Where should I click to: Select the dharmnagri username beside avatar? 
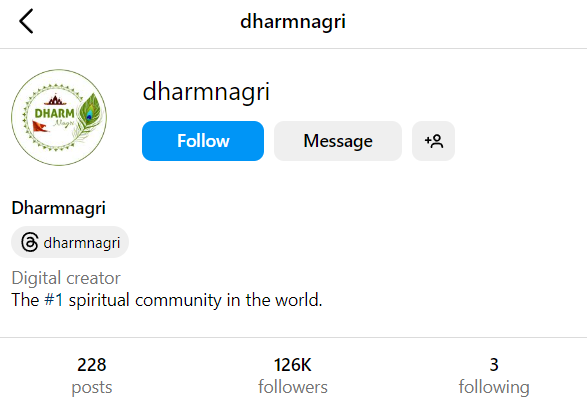[x=206, y=91]
